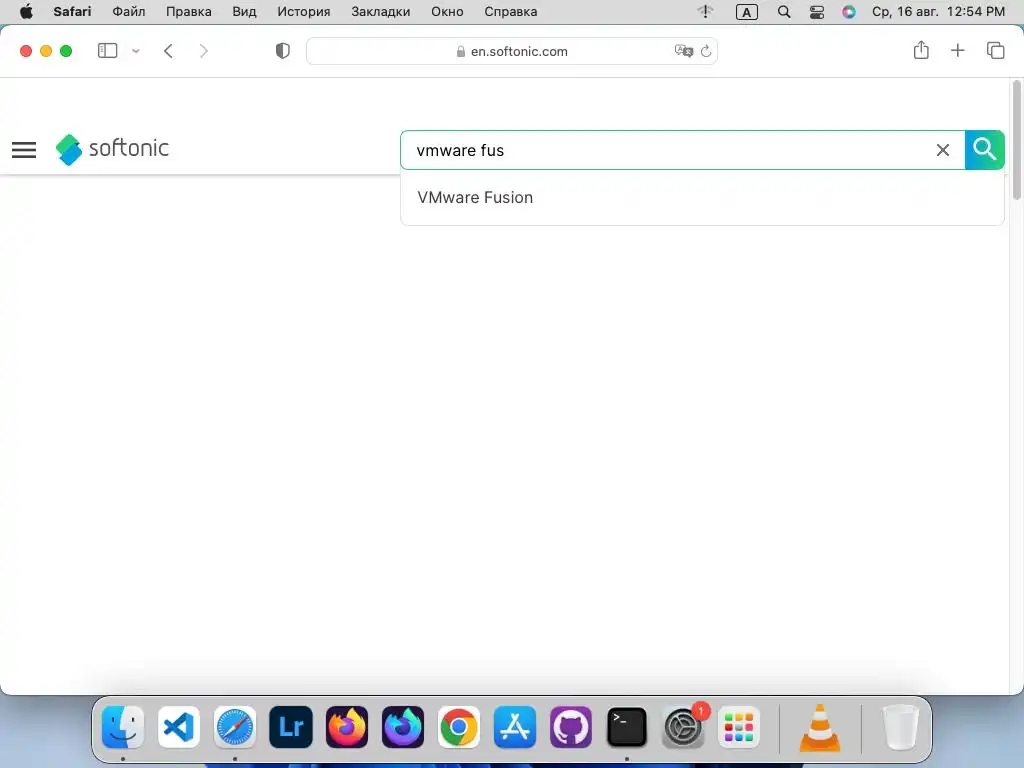Image resolution: width=1024 pixels, height=768 pixels.
Task: Open Control Center in menu bar
Action: pos(816,12)
